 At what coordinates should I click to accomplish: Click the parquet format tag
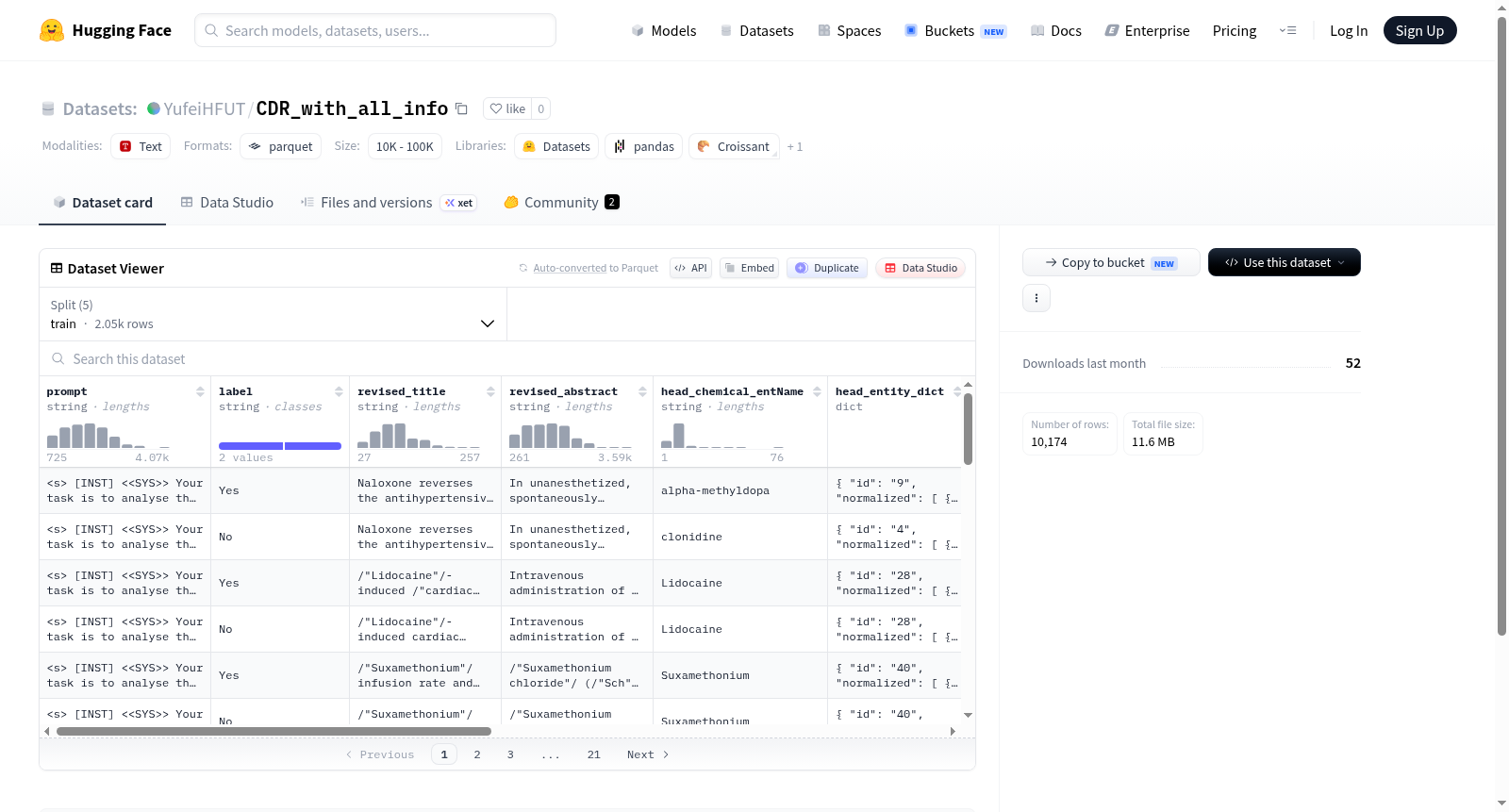click(x=281, y=146)
